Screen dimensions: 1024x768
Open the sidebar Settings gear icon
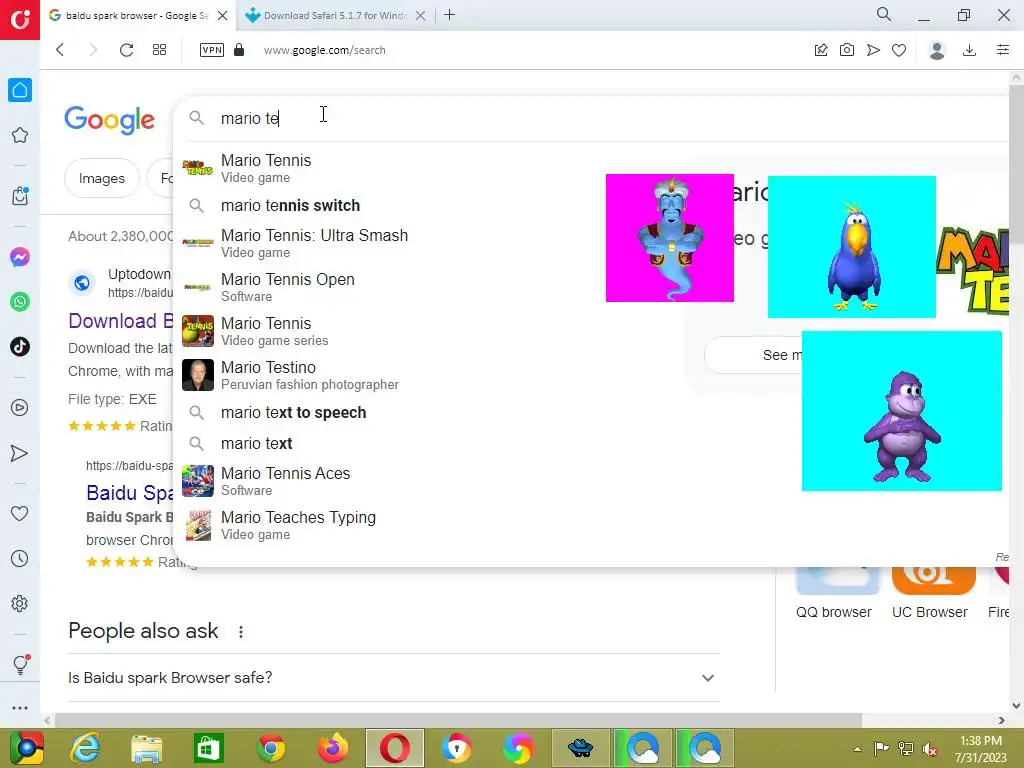(x=20, y=603)
